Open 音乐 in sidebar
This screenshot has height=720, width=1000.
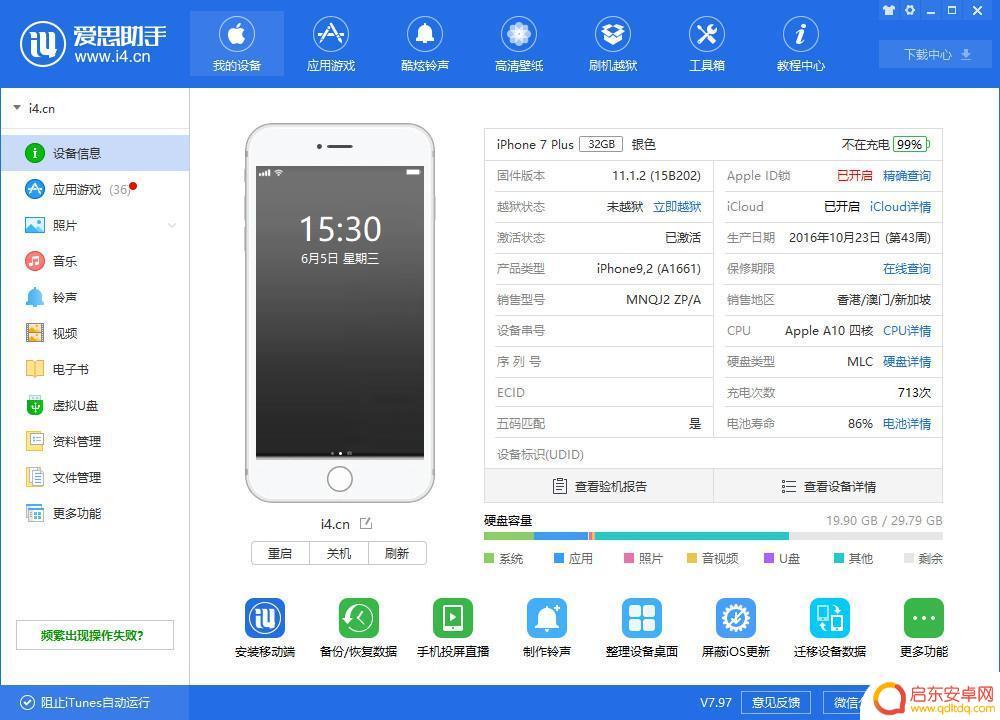click(95, 261)
